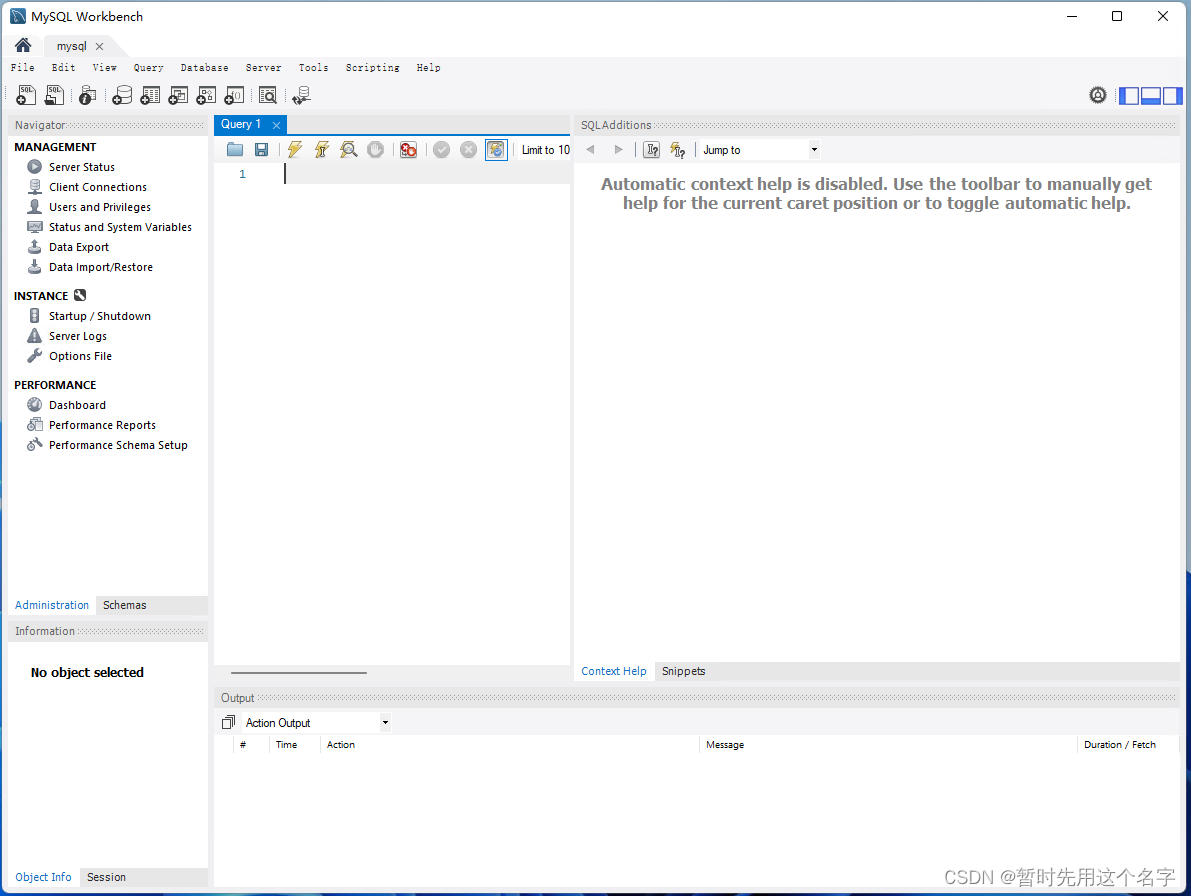Switch to the Snippets tab
The width and height of the screenshot is (1191, 896).
(x=684, y=671)
